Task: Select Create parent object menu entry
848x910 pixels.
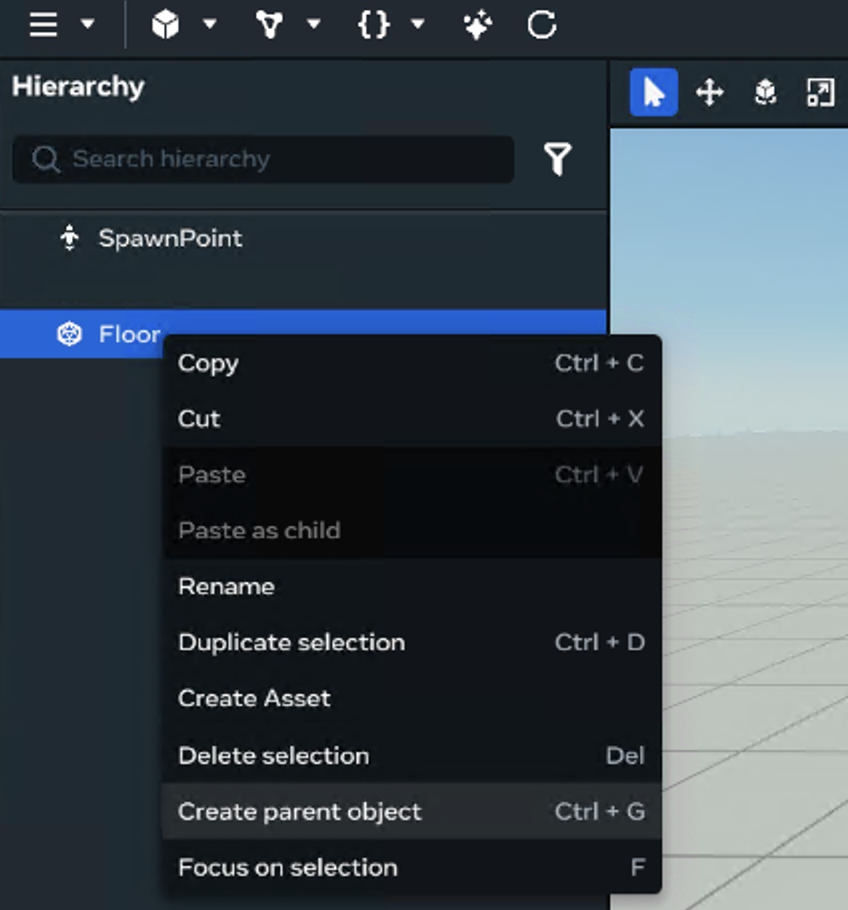Action: (300, 811)
